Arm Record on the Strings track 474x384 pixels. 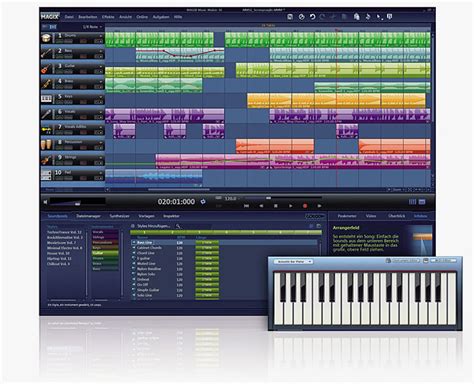point(83,163)
